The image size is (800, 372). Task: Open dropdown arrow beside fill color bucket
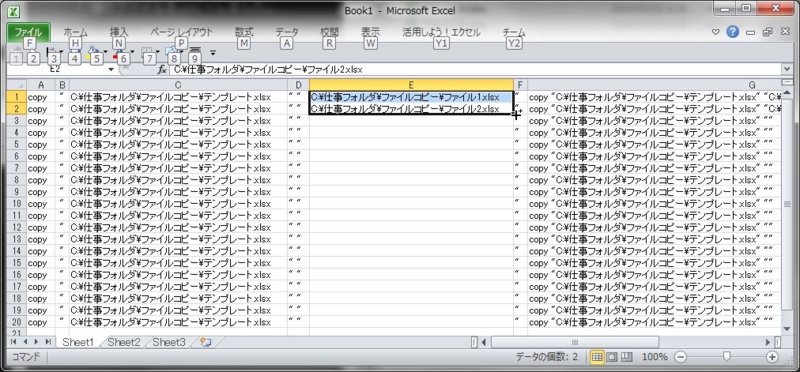[x=105, y=52]
